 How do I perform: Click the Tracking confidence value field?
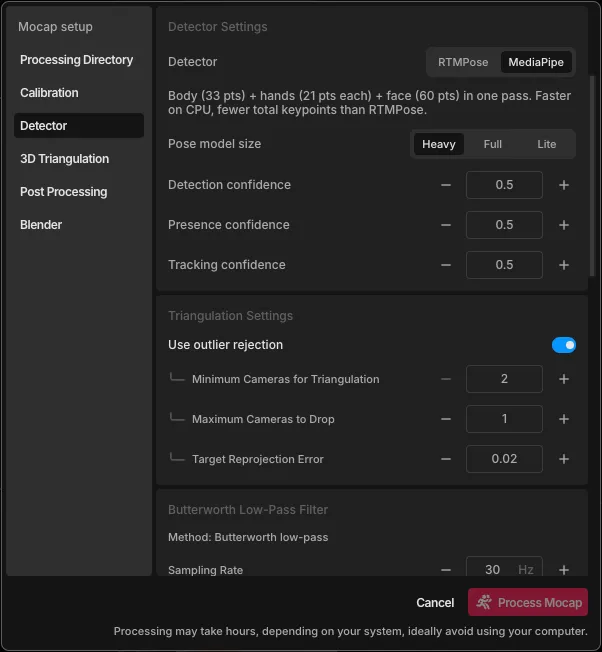(x=504, y=265)
